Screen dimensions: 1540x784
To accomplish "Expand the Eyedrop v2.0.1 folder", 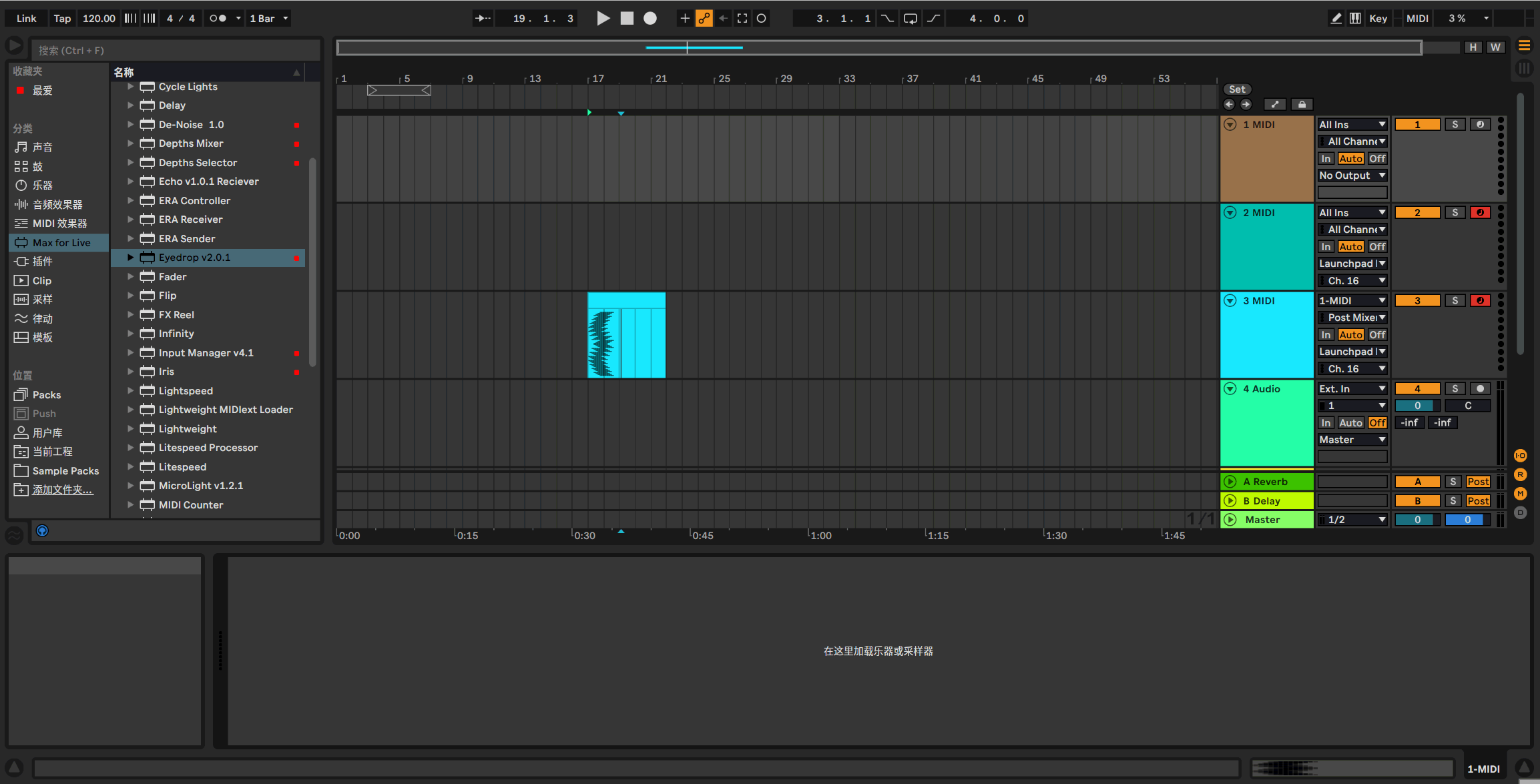I will pos(131,258).
